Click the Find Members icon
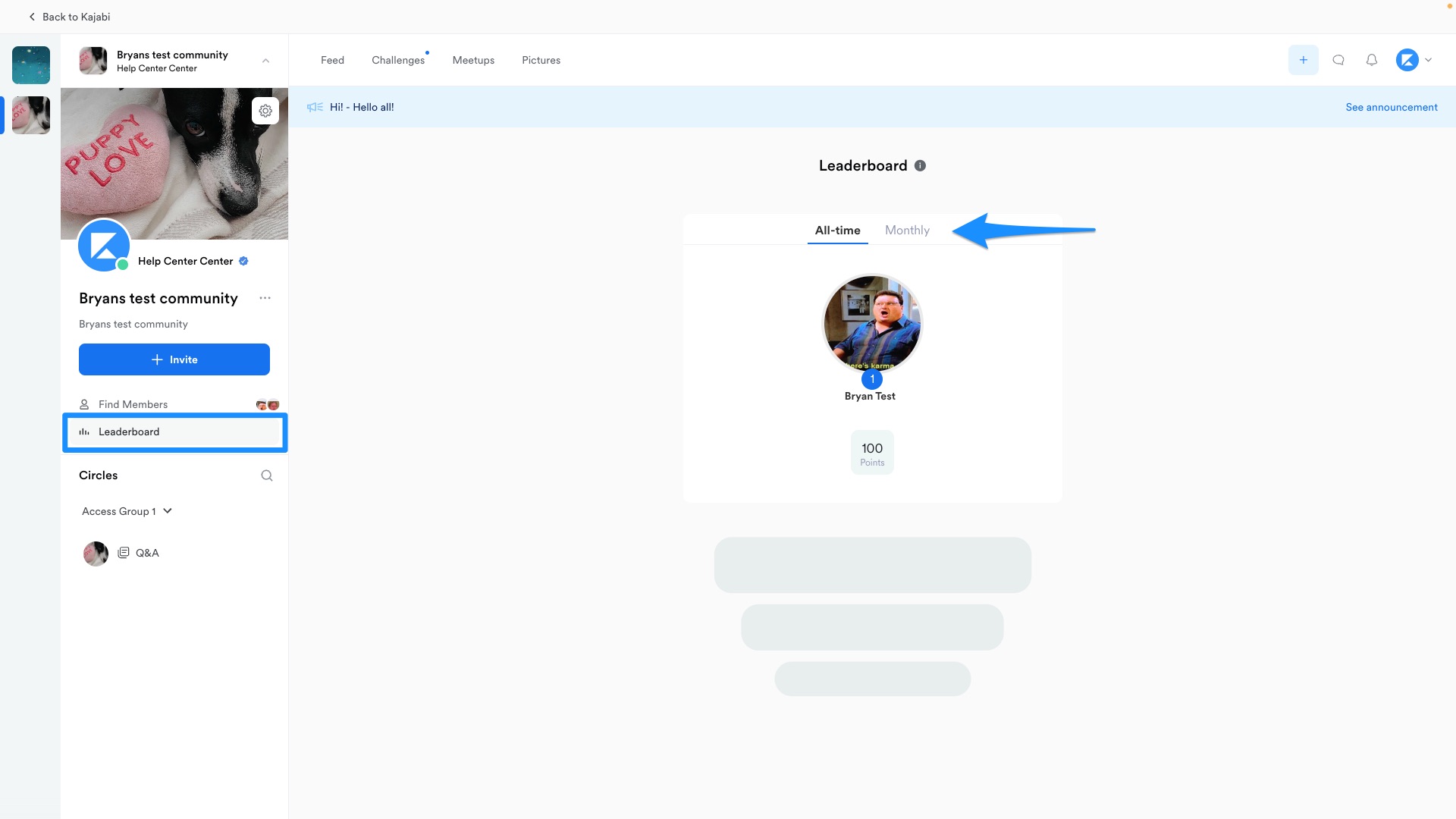 84,404
